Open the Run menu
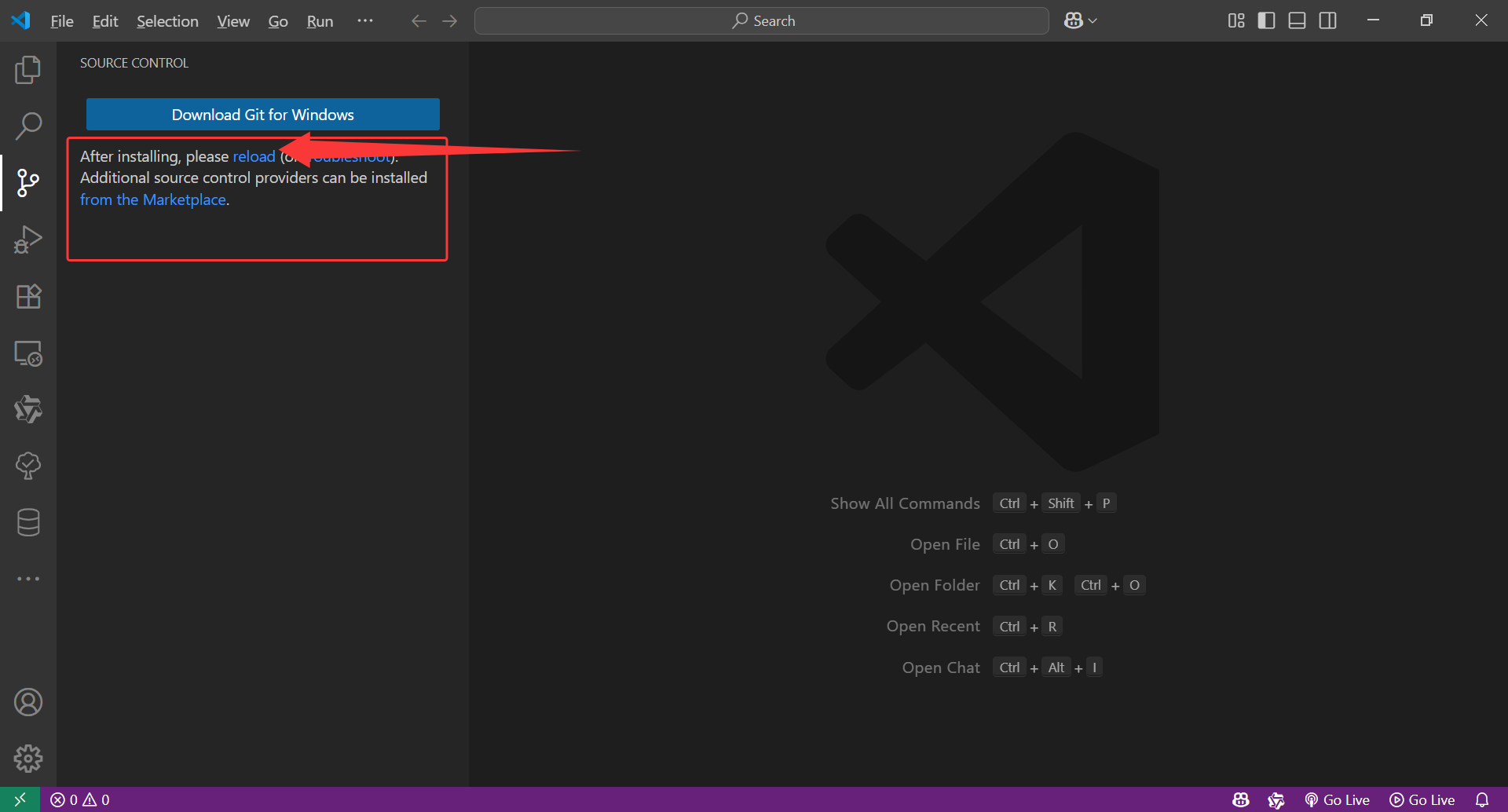Screen dimensions: 1508x812 tap(320, 21)
